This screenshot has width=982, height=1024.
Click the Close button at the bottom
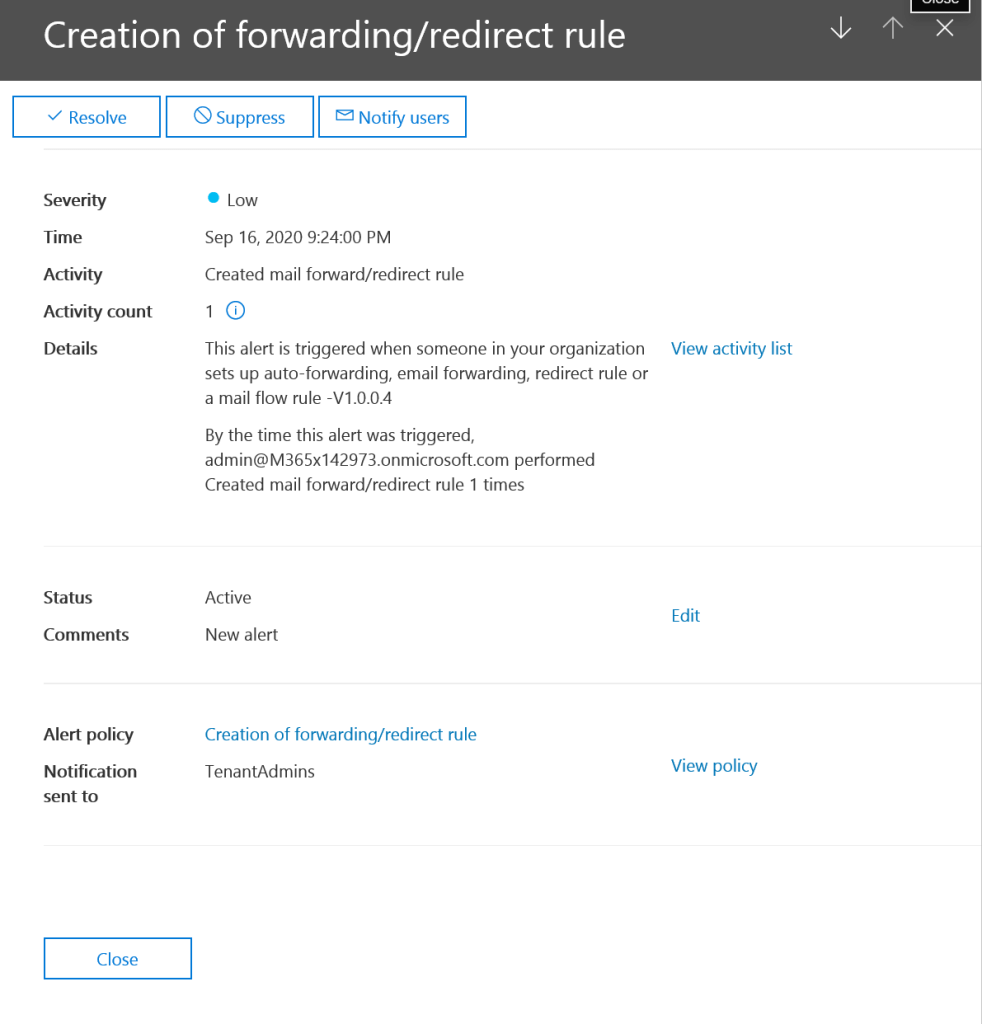[x=117, y=958]
